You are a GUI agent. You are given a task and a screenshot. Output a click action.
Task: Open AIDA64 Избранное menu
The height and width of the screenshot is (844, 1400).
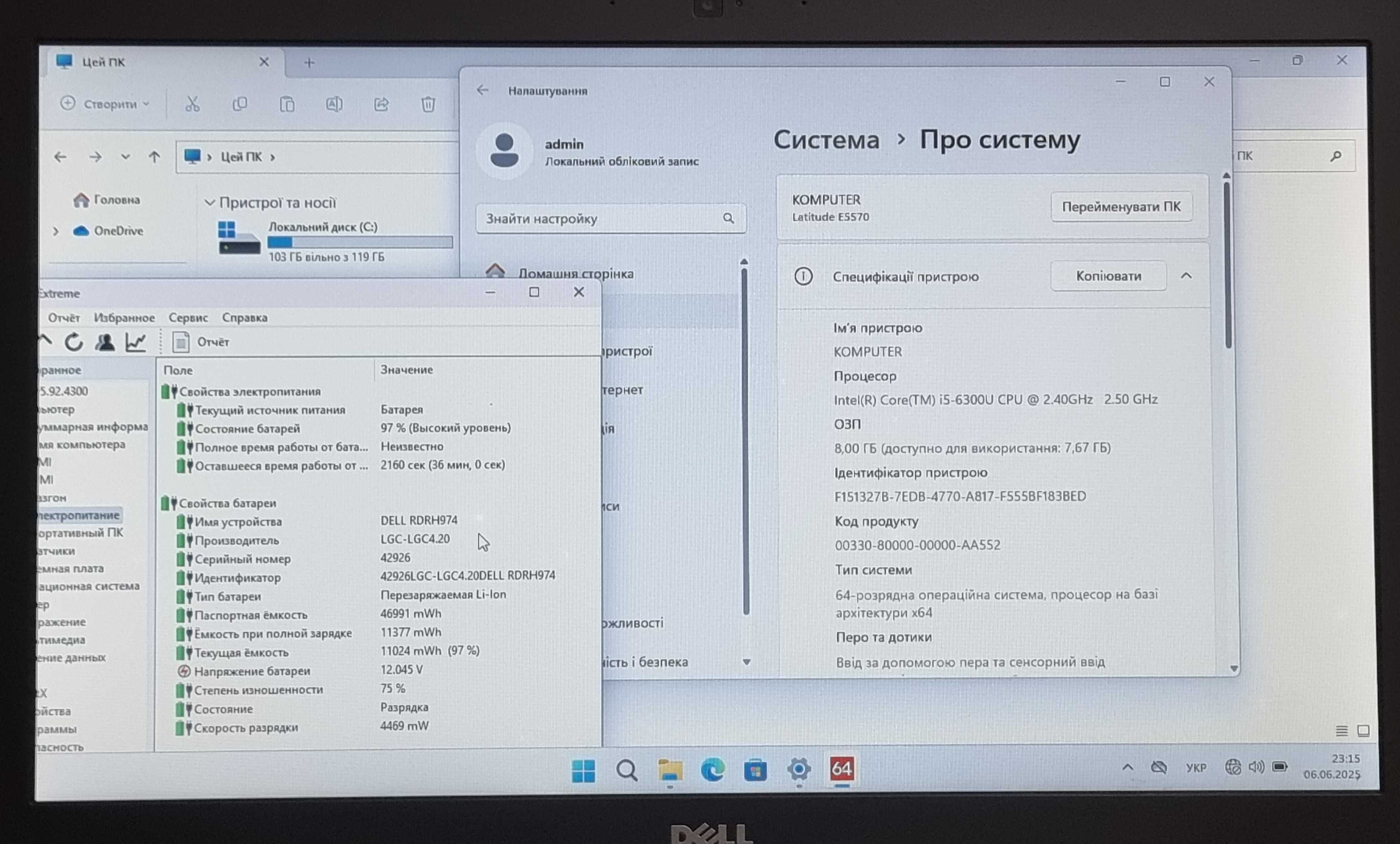click(x=124, y=318)
